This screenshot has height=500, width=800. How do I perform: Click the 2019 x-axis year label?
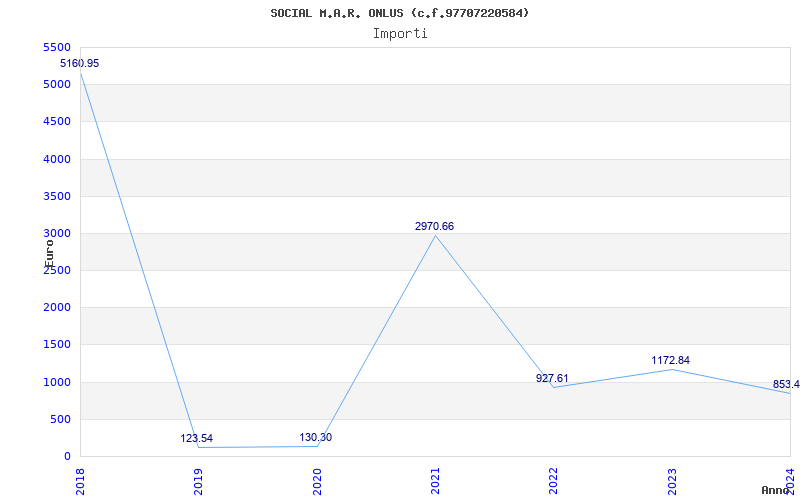pos(198,482)
